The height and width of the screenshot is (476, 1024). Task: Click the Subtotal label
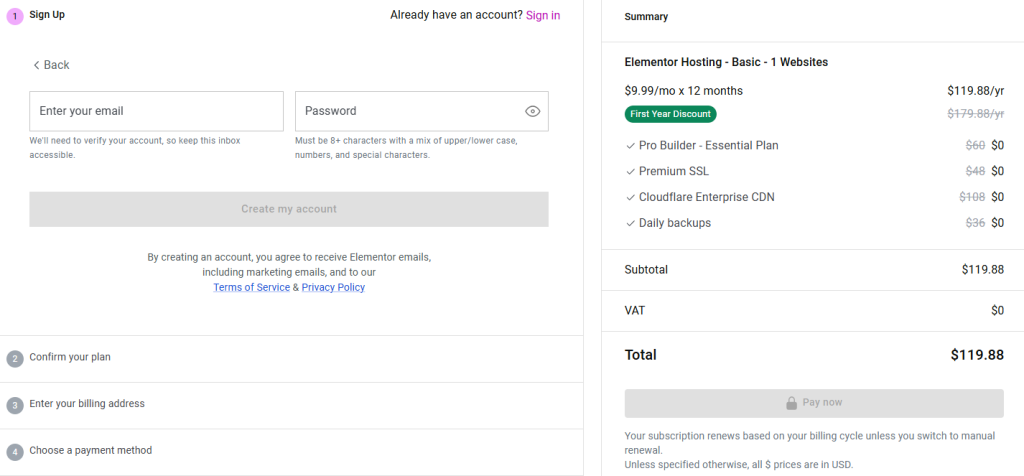647,270
